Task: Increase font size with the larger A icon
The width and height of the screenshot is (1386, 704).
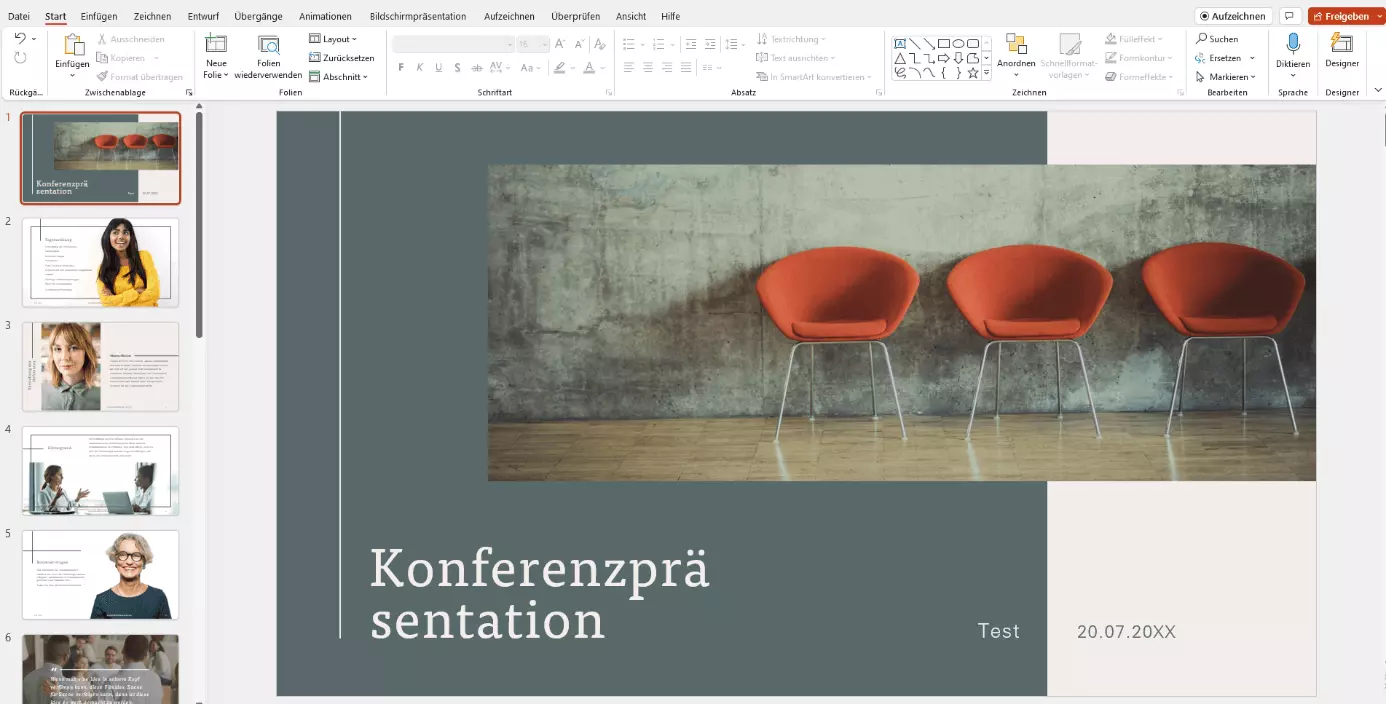Action: pos(560,44)
